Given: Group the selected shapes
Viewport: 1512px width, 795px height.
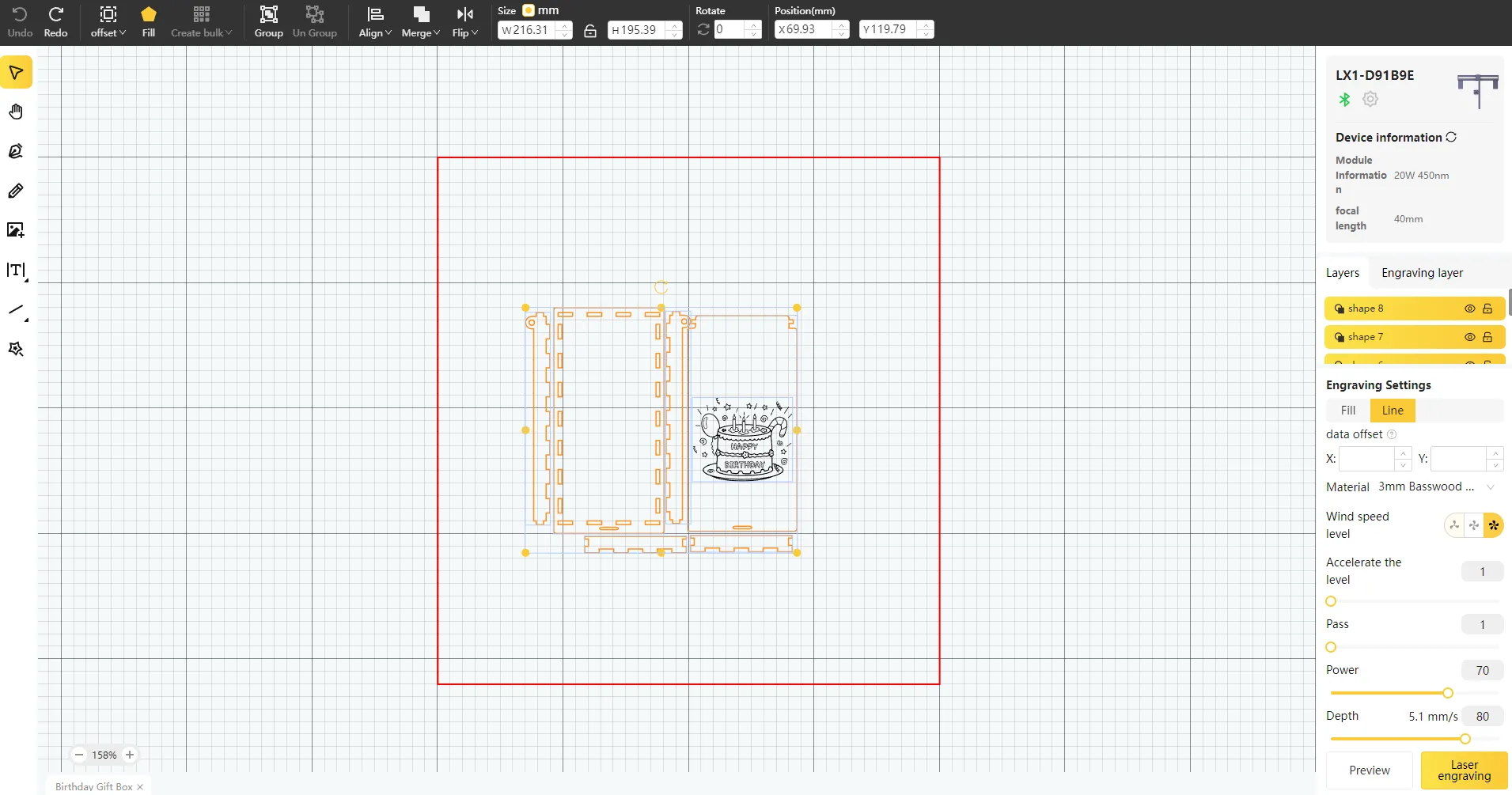Looking at the screenshot, I should point(268,21).
